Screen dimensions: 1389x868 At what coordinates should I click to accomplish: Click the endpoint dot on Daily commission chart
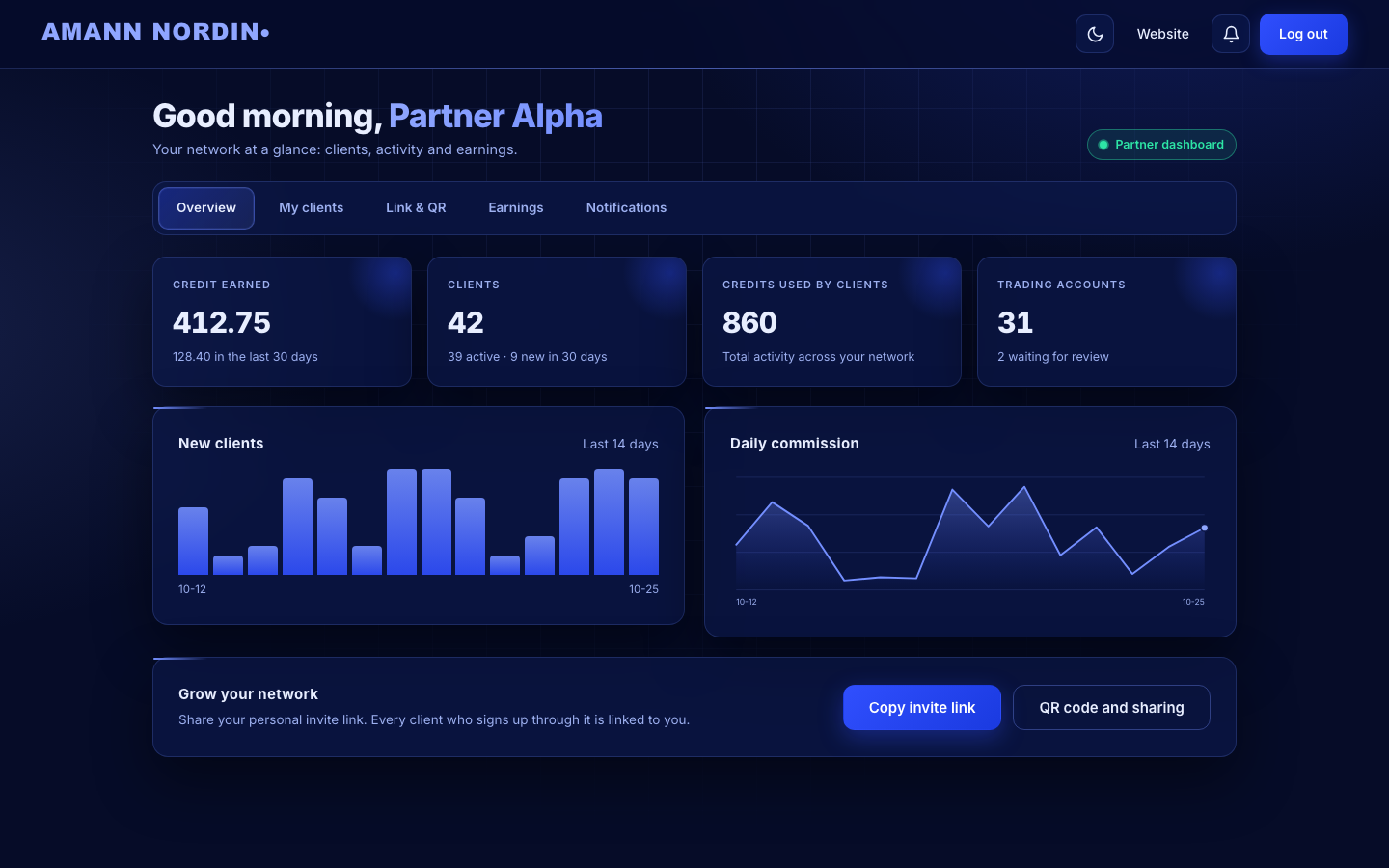(x=1204, y=528)
